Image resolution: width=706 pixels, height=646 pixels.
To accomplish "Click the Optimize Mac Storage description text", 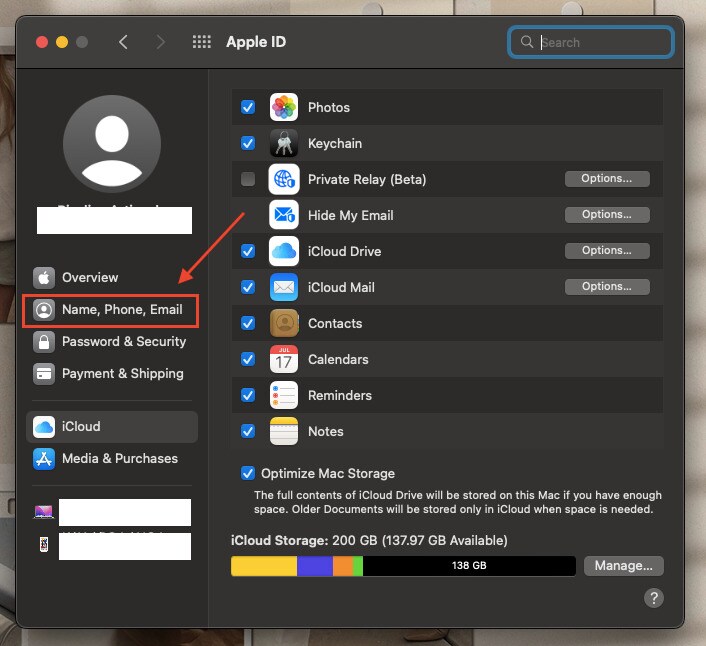I will [457, 502].
